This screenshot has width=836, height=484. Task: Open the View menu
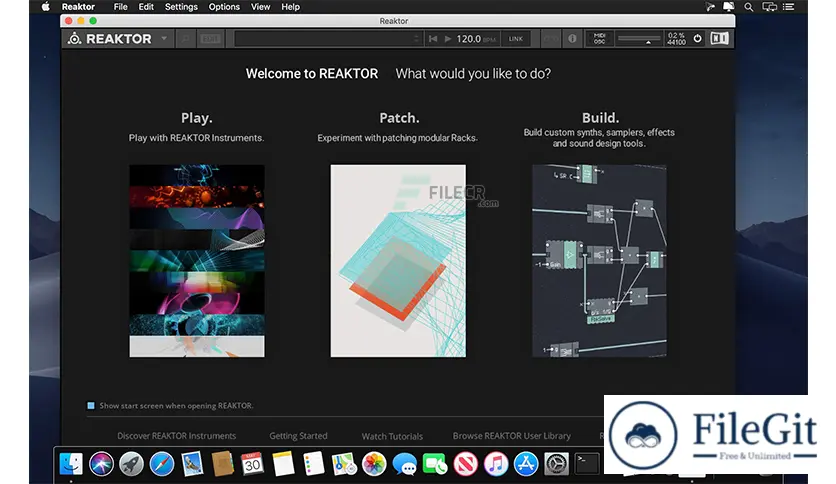click(261, 7)
